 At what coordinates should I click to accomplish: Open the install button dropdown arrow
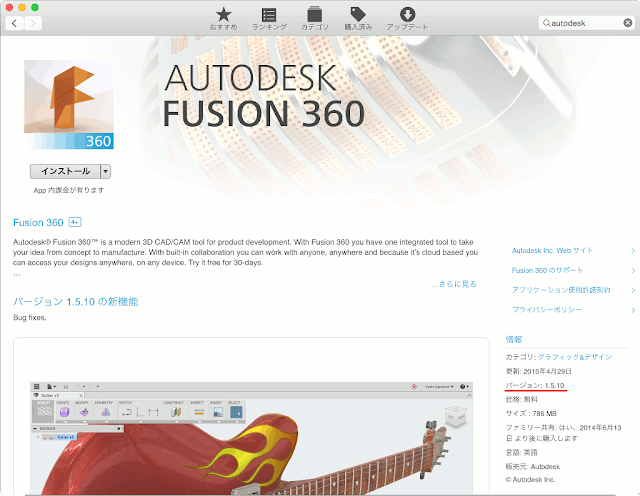pos(106,171)
